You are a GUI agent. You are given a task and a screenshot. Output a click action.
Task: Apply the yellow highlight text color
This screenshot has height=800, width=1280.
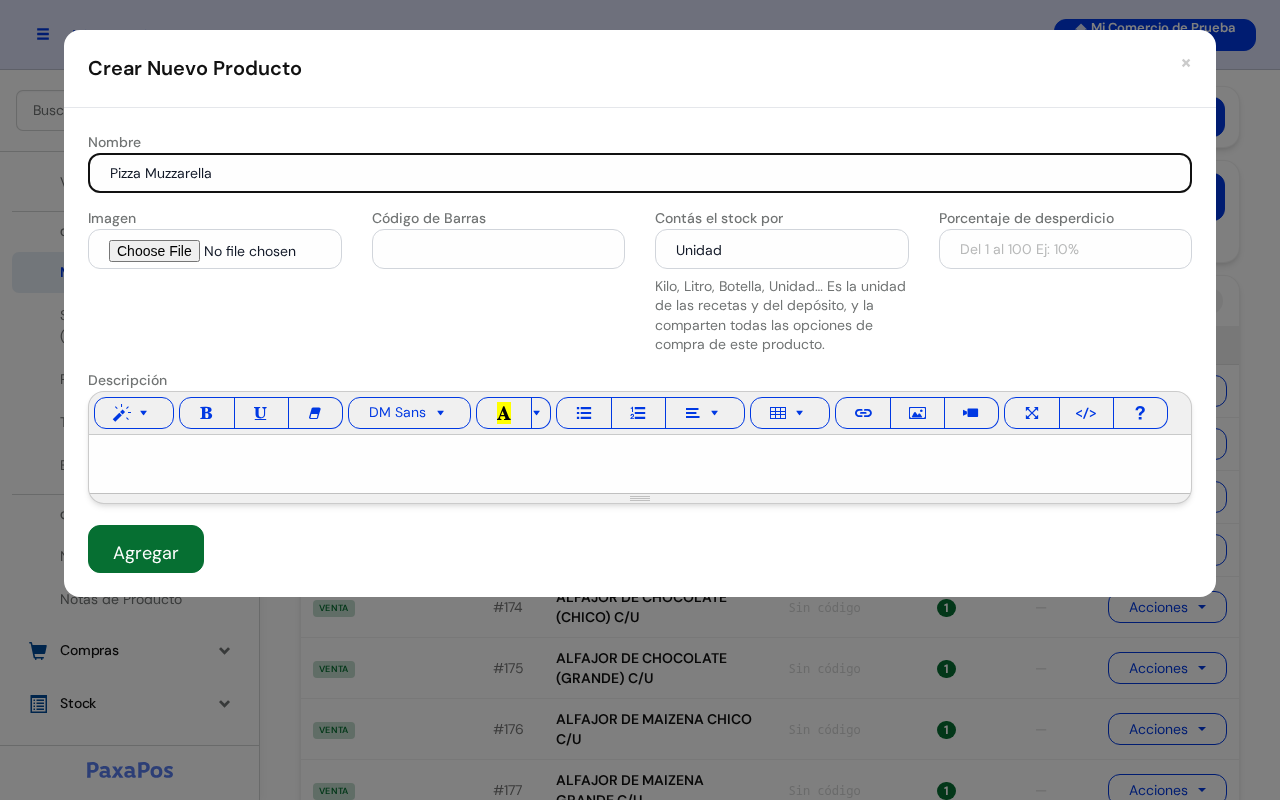(x=504, y=413)
